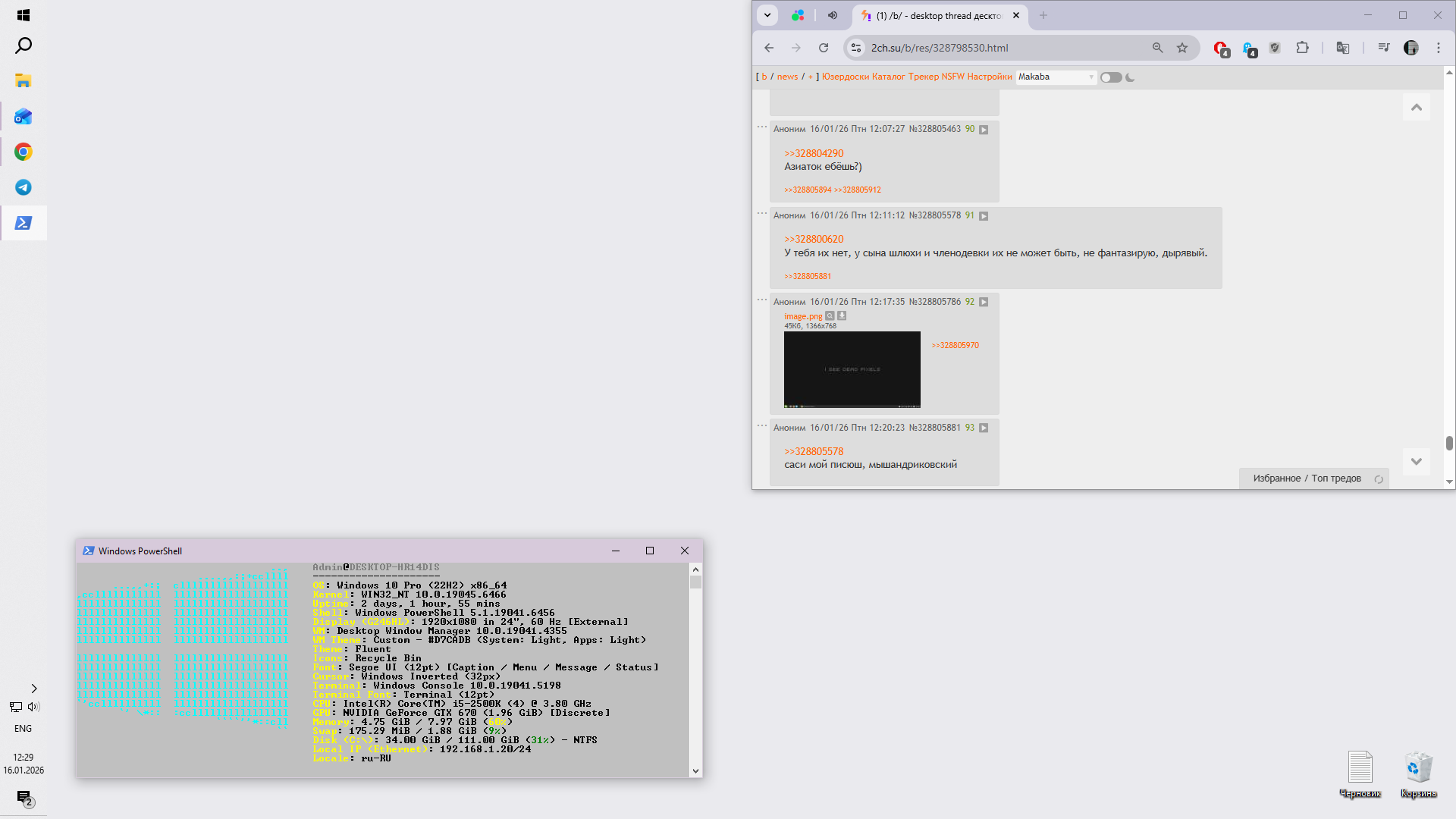Click the PowerShell vertical scrollbar thumb
This screenshot has height=819, width=1456.
695,582
